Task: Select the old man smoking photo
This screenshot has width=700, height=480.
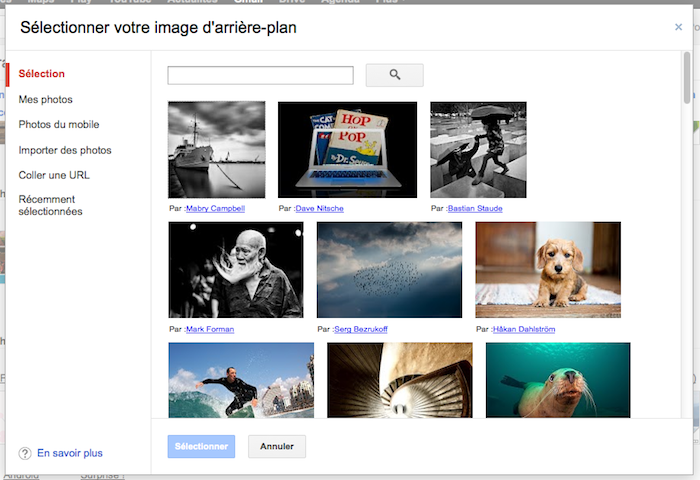Action: [236, 270]
